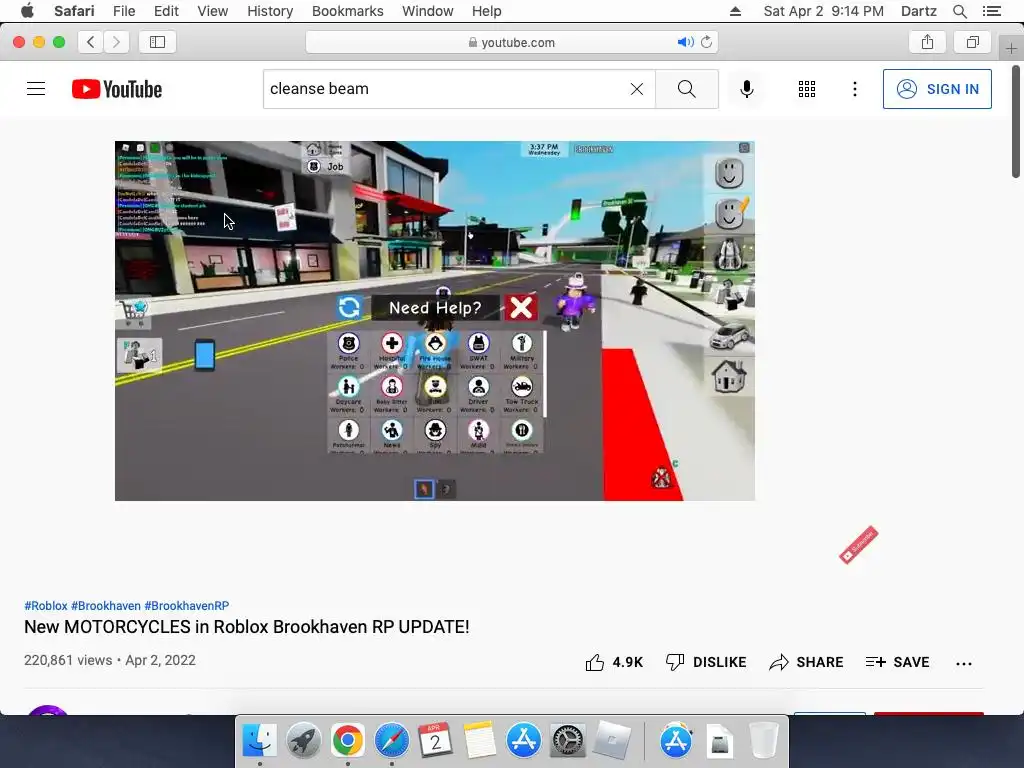Viewport: 1024px width, 768px height.
Task: Open the Window menu
Action: click(x=427, y=11)
